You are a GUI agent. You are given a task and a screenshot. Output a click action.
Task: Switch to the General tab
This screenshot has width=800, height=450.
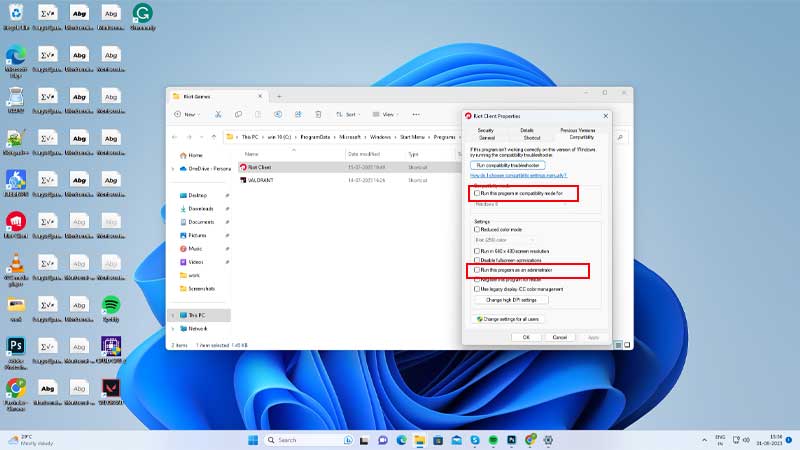(487, 138)
